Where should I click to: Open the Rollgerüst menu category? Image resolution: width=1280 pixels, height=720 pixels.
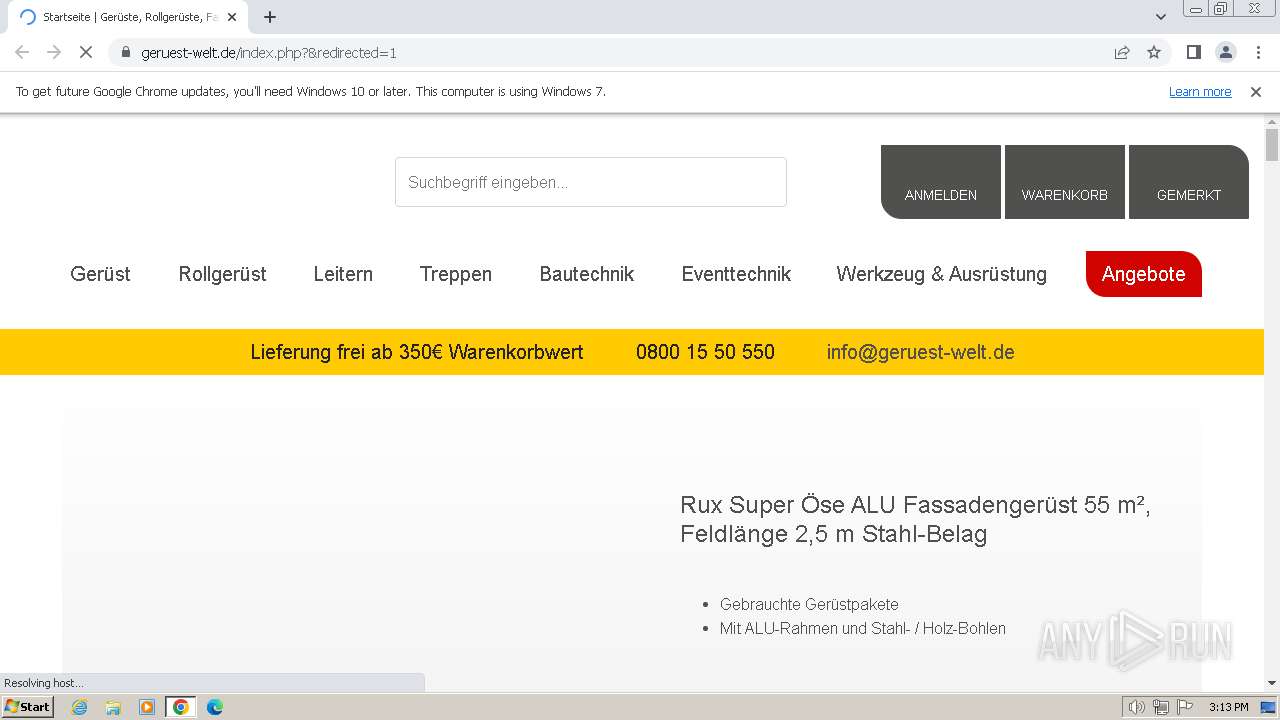point(222,274)
